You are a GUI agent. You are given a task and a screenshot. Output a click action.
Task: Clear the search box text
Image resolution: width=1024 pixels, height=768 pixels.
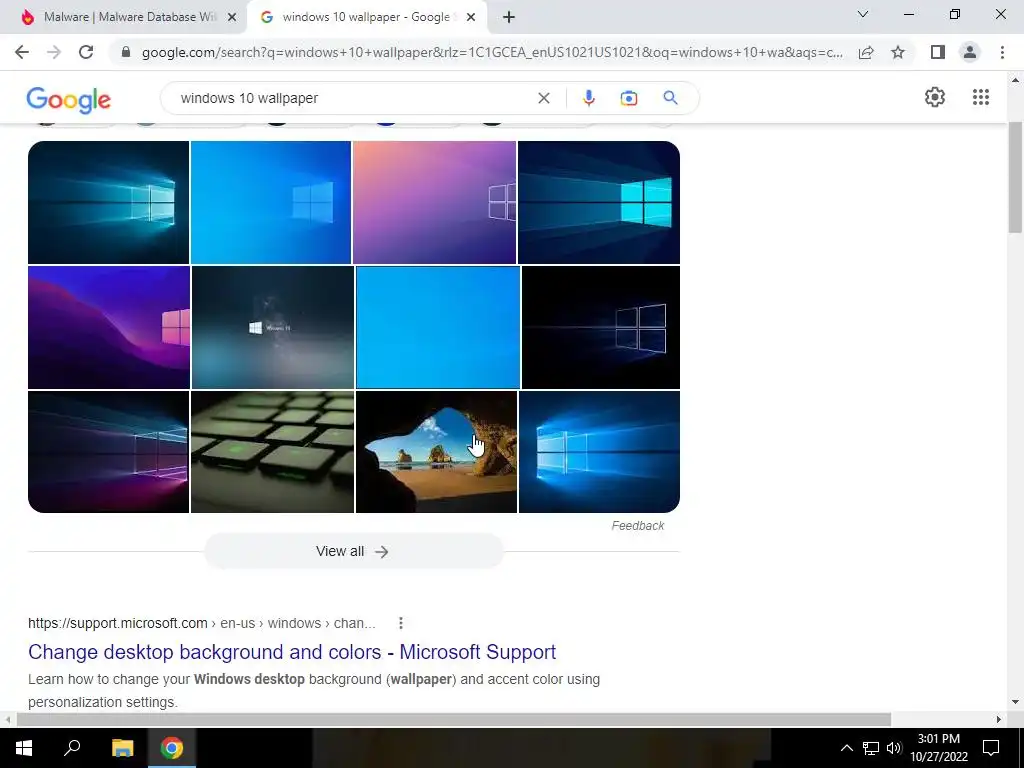coord(543,98)
